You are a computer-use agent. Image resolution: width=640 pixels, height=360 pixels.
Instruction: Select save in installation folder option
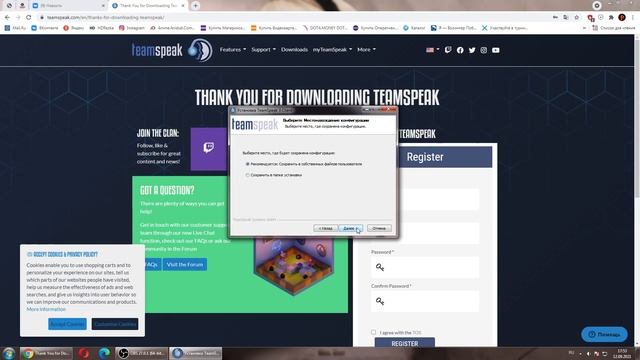(x=273, y=175)
